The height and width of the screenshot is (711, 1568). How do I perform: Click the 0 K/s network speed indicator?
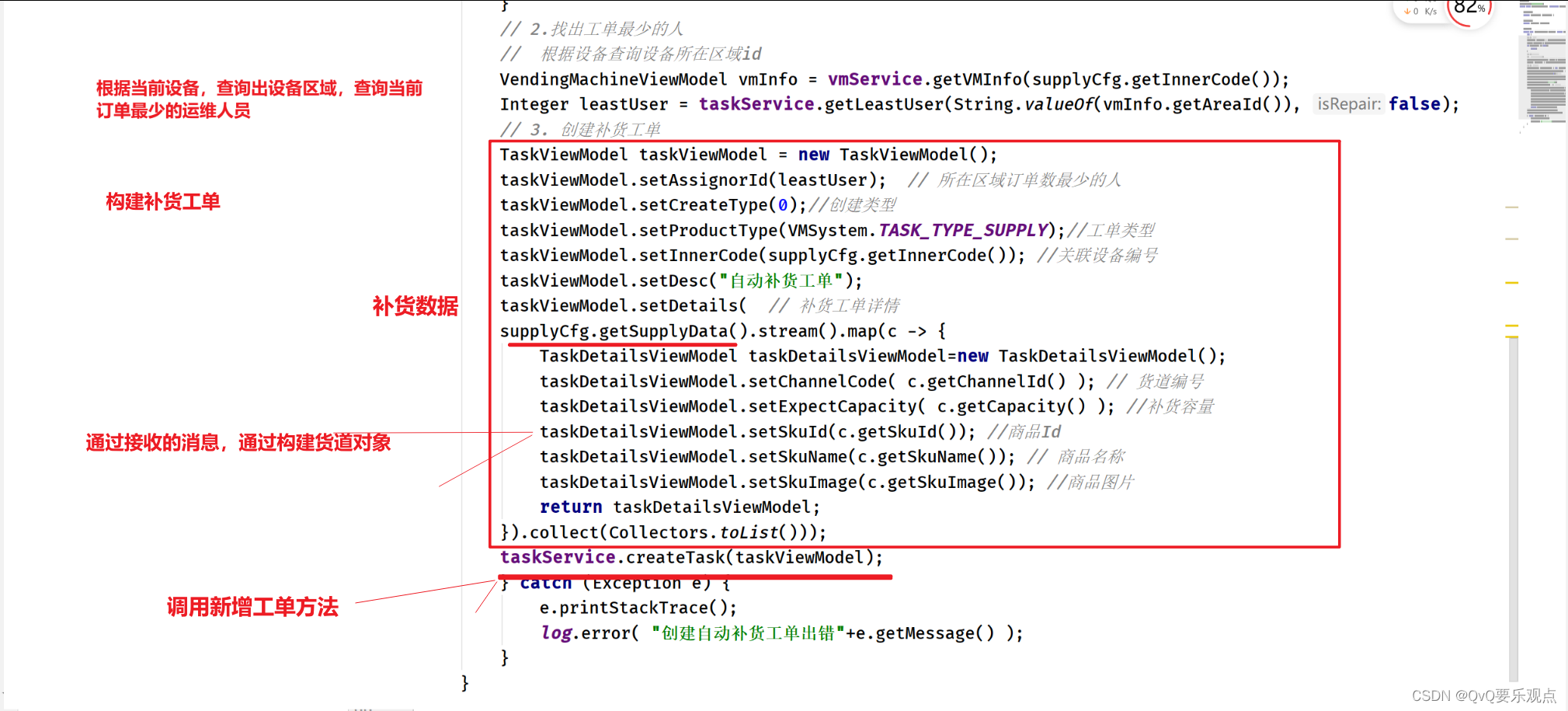pos(1420,11)
